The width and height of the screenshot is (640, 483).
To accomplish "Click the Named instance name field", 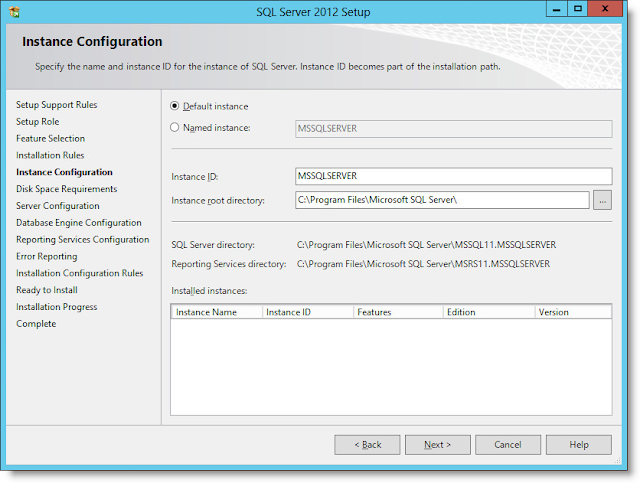I will pyautogui.click(x=453, y=129).
